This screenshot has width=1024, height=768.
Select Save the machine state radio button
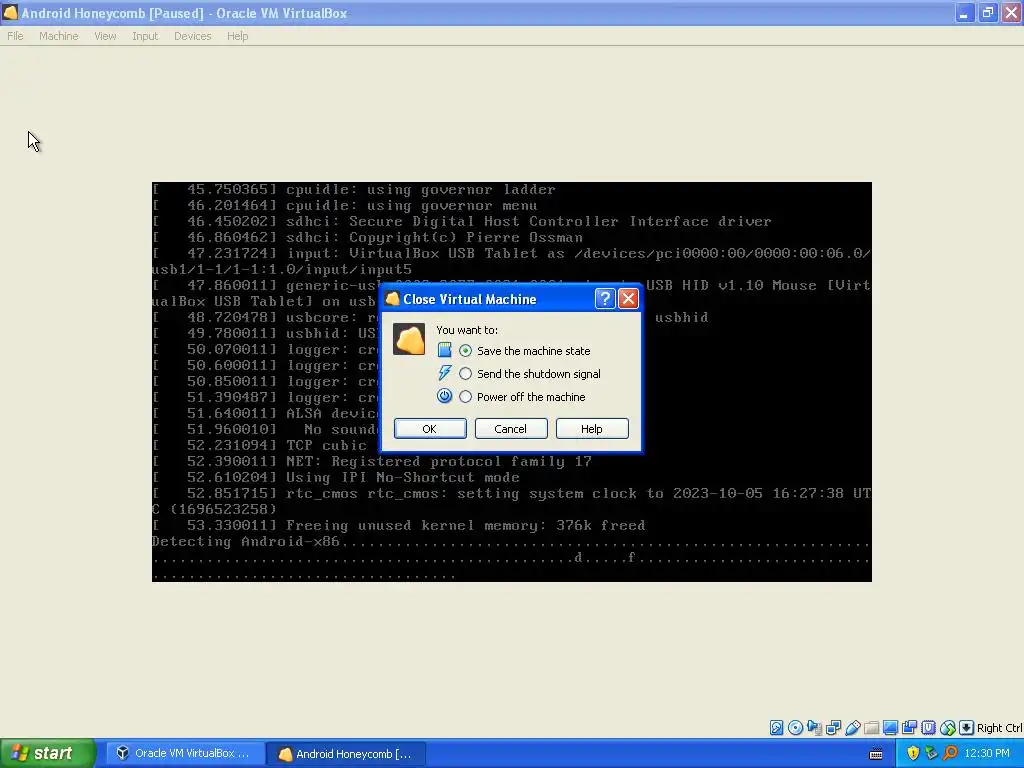tap(465, 351)
